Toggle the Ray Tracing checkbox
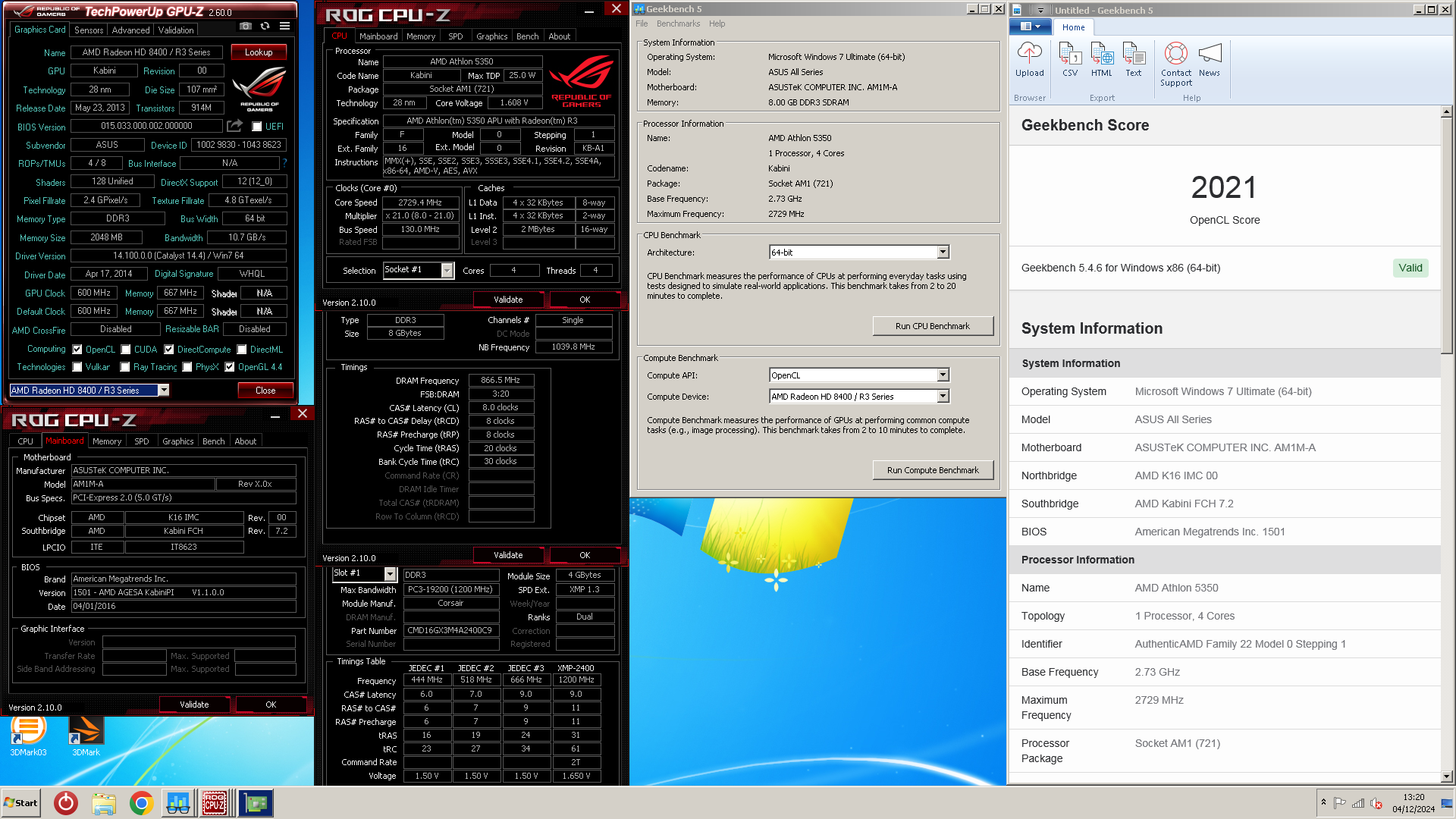The width and height of the screenshot is (1456, 819). 125,367
